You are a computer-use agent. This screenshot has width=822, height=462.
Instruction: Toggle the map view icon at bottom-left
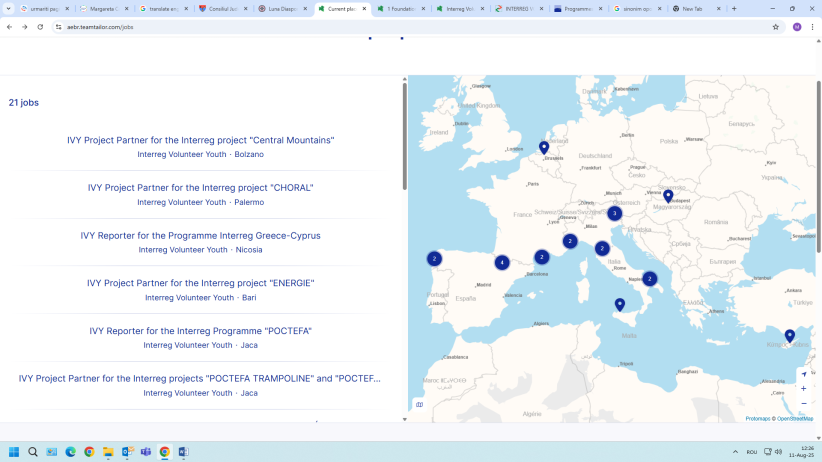tap(419, 405)
